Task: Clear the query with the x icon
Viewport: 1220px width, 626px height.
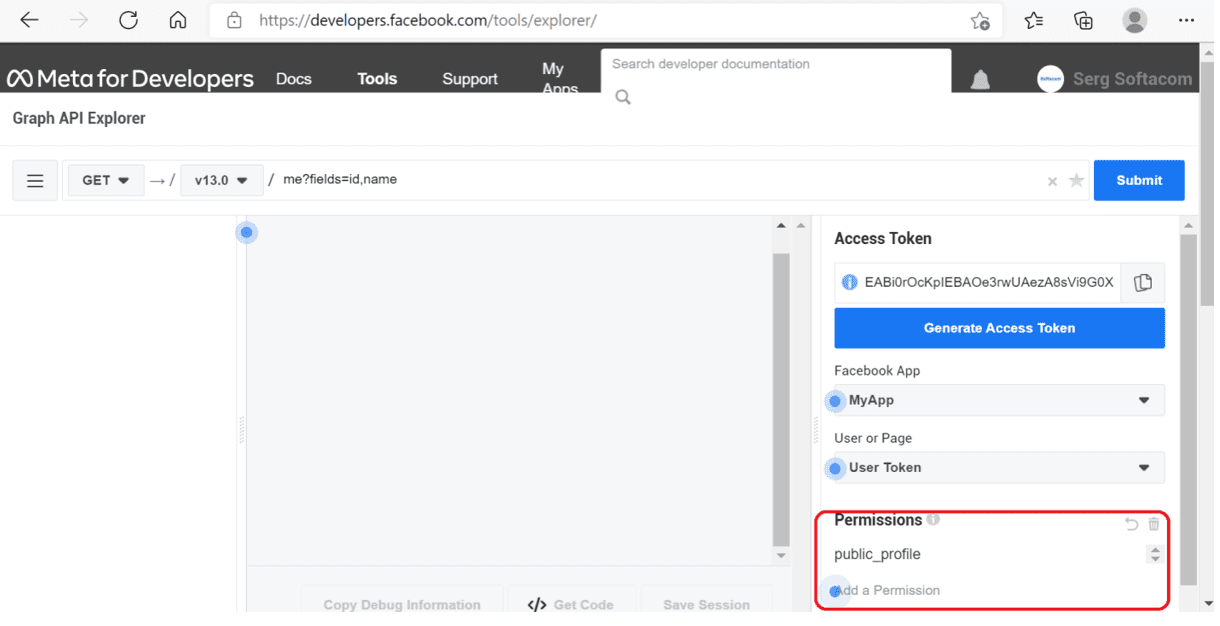Action: click(x=1052, y=182)
